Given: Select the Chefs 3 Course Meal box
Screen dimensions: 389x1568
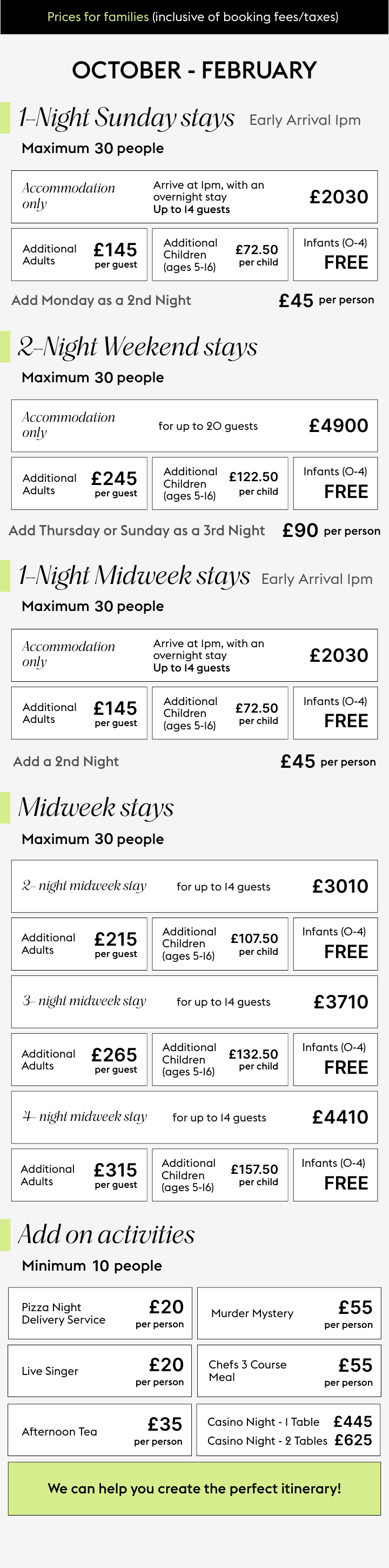Looking at the screenshot, I should pyautogui.click(x=289, y=1371).
